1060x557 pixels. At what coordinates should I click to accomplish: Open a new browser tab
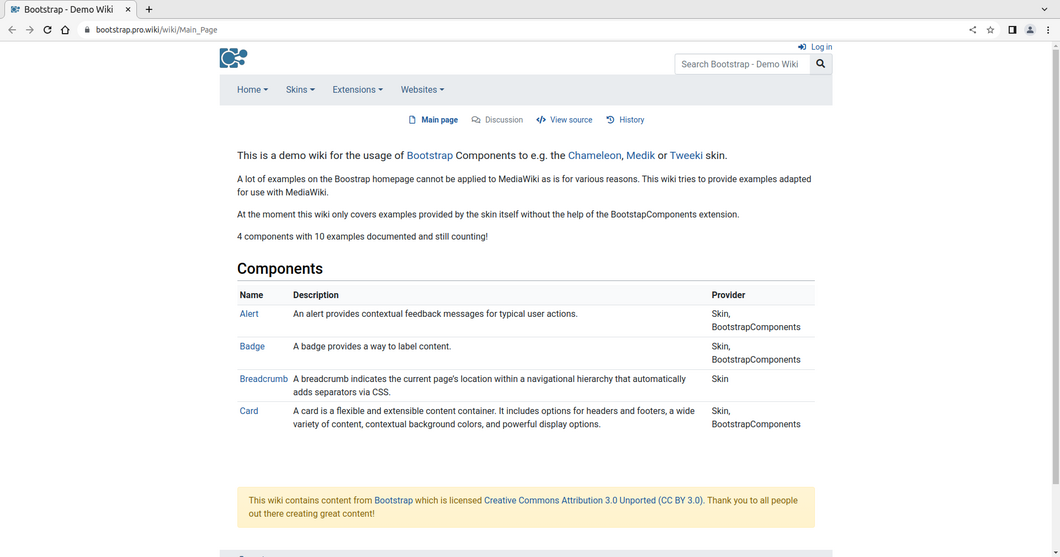tap(149, 9)
